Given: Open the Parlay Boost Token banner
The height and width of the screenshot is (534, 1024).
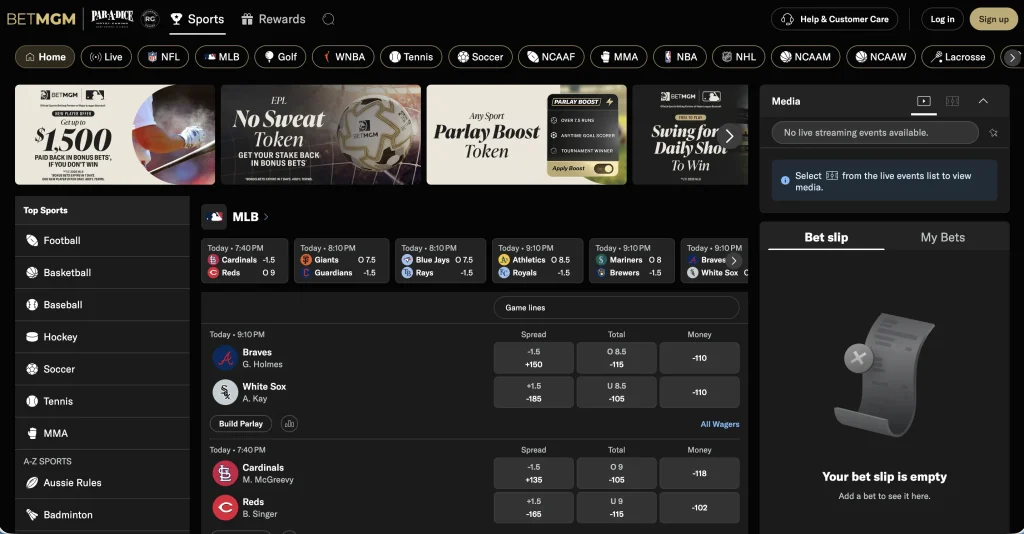Looking at the screenshot, I should [526, 134].
